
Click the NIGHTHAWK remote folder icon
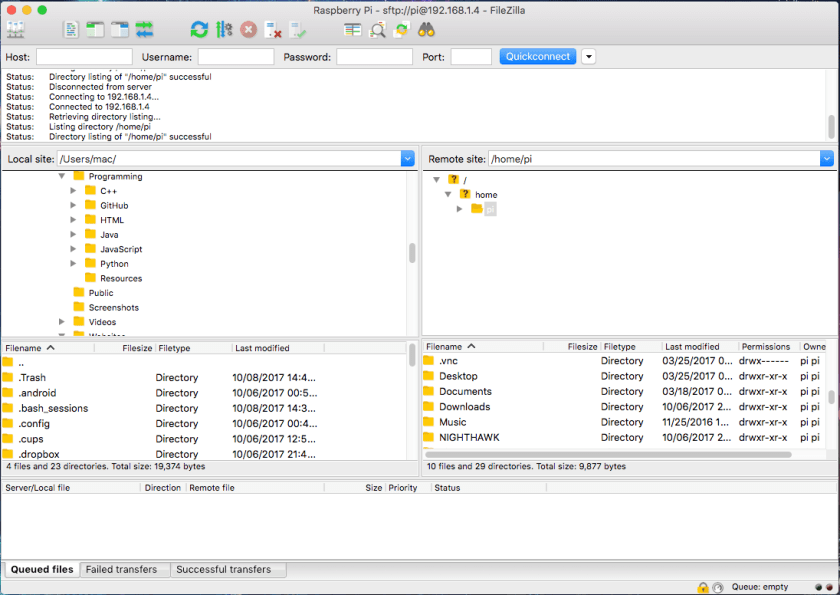point(429,437)
